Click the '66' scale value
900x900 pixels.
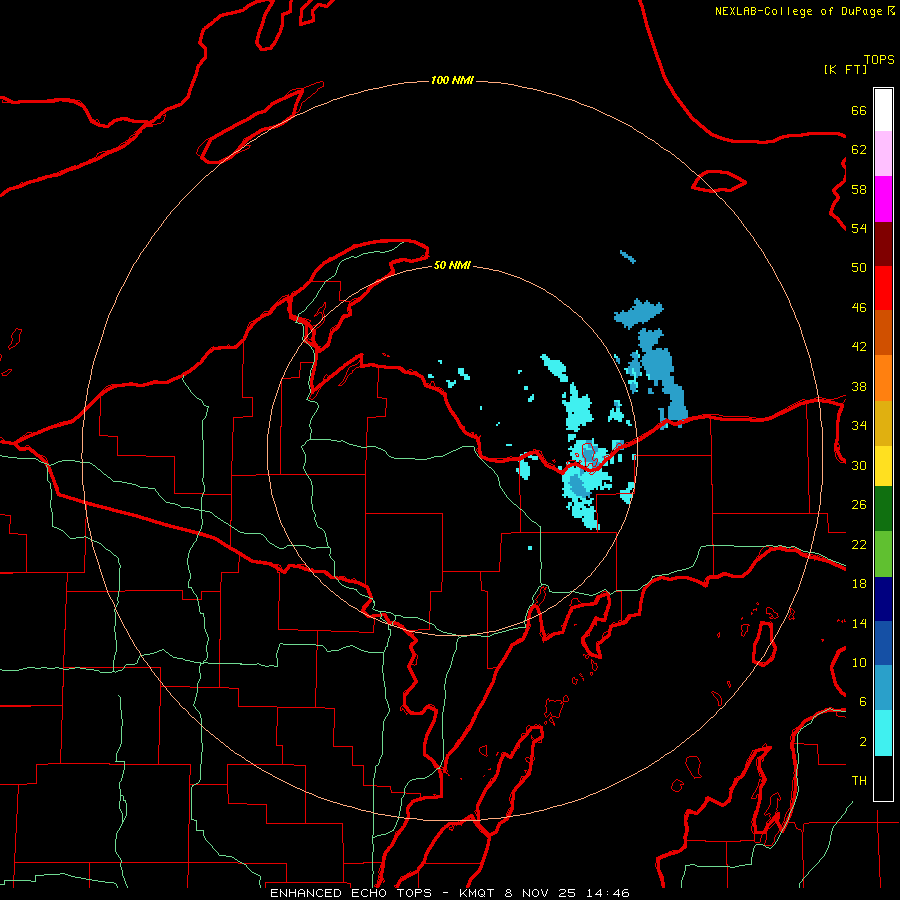[x=859, y=110]
